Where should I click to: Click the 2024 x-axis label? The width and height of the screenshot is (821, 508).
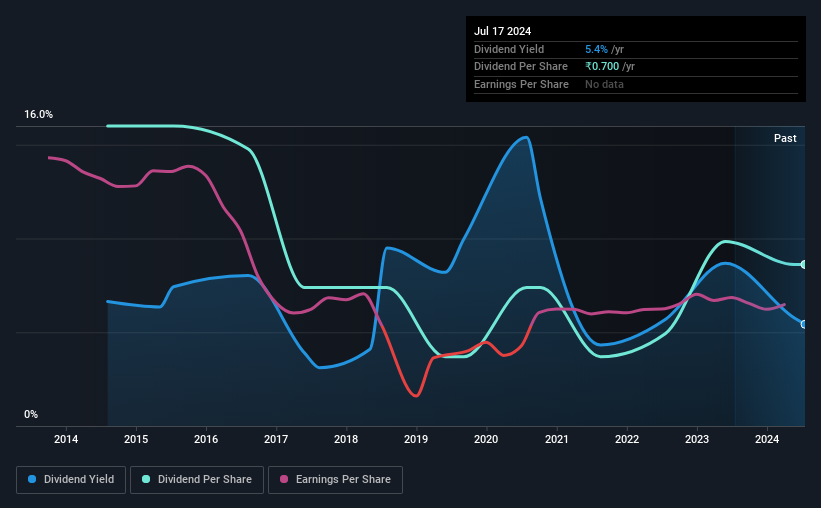pyautogui.click(x=767, y=439)
